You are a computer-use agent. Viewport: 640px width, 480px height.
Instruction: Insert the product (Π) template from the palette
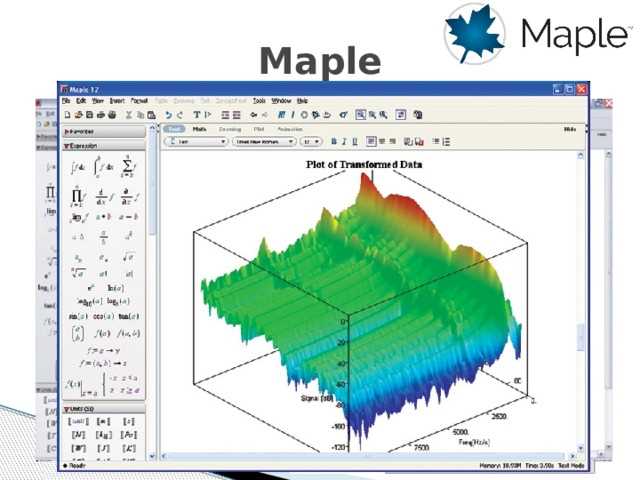(78, 196)
